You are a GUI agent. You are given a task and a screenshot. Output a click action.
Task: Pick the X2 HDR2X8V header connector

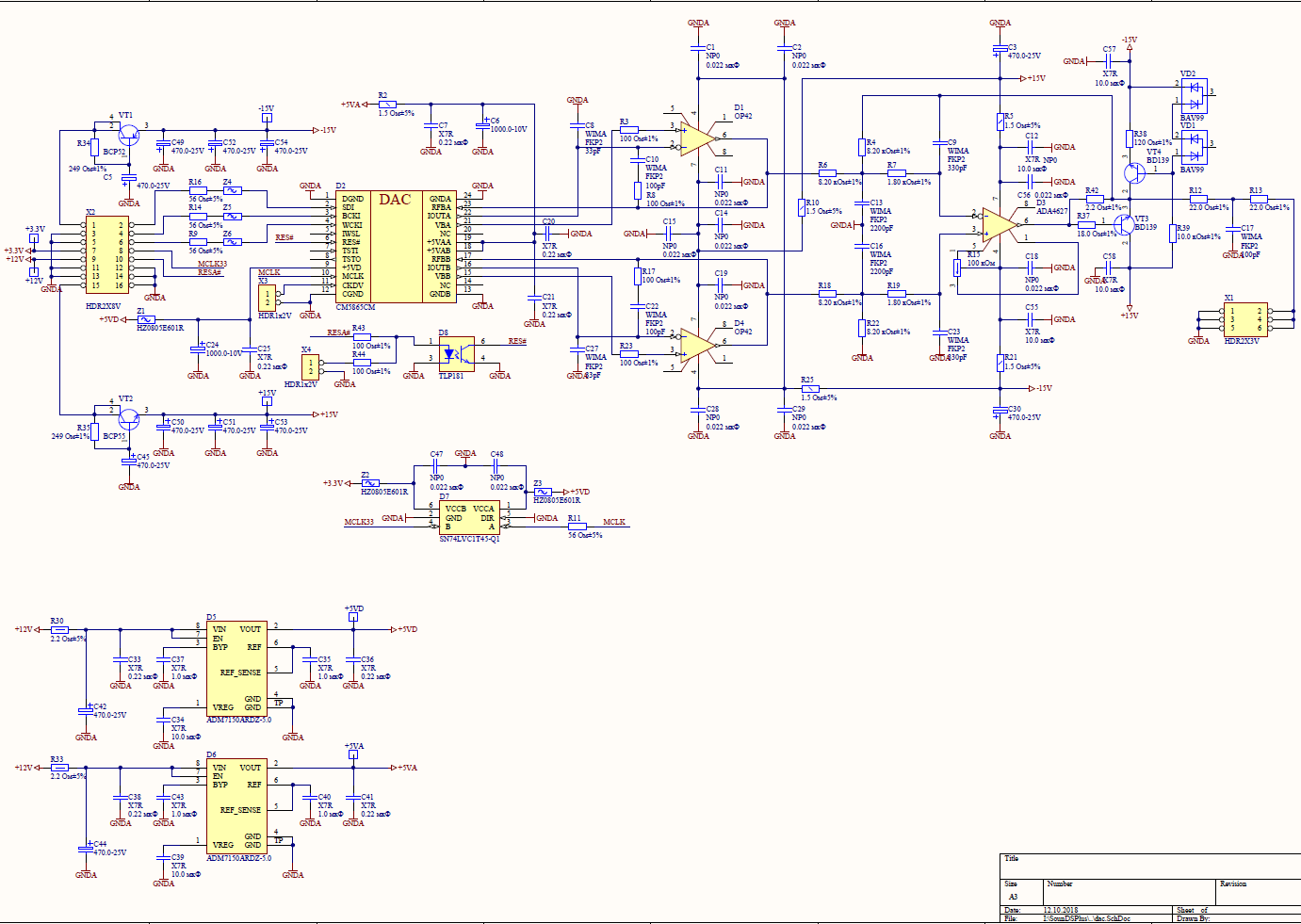[106, 255]
